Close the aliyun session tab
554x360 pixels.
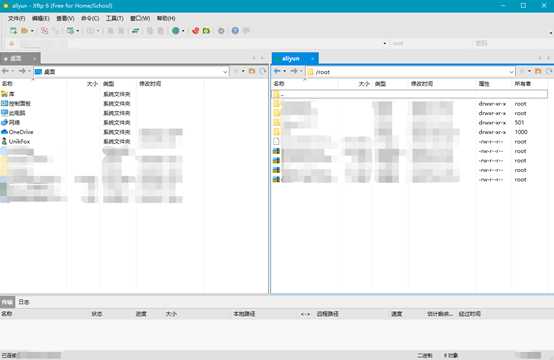312,59
